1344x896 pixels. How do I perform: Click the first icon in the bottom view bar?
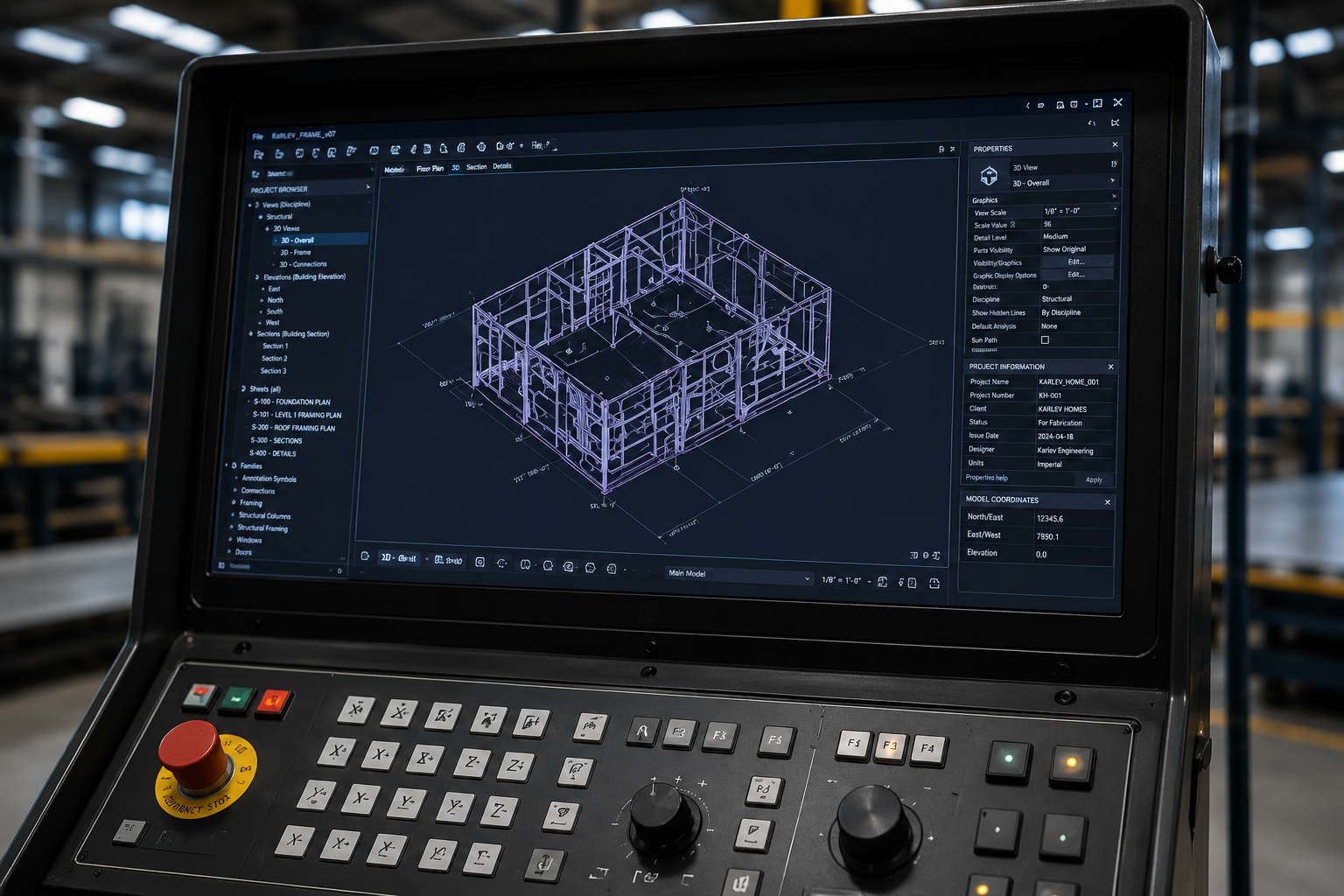[x=365, y=556]
